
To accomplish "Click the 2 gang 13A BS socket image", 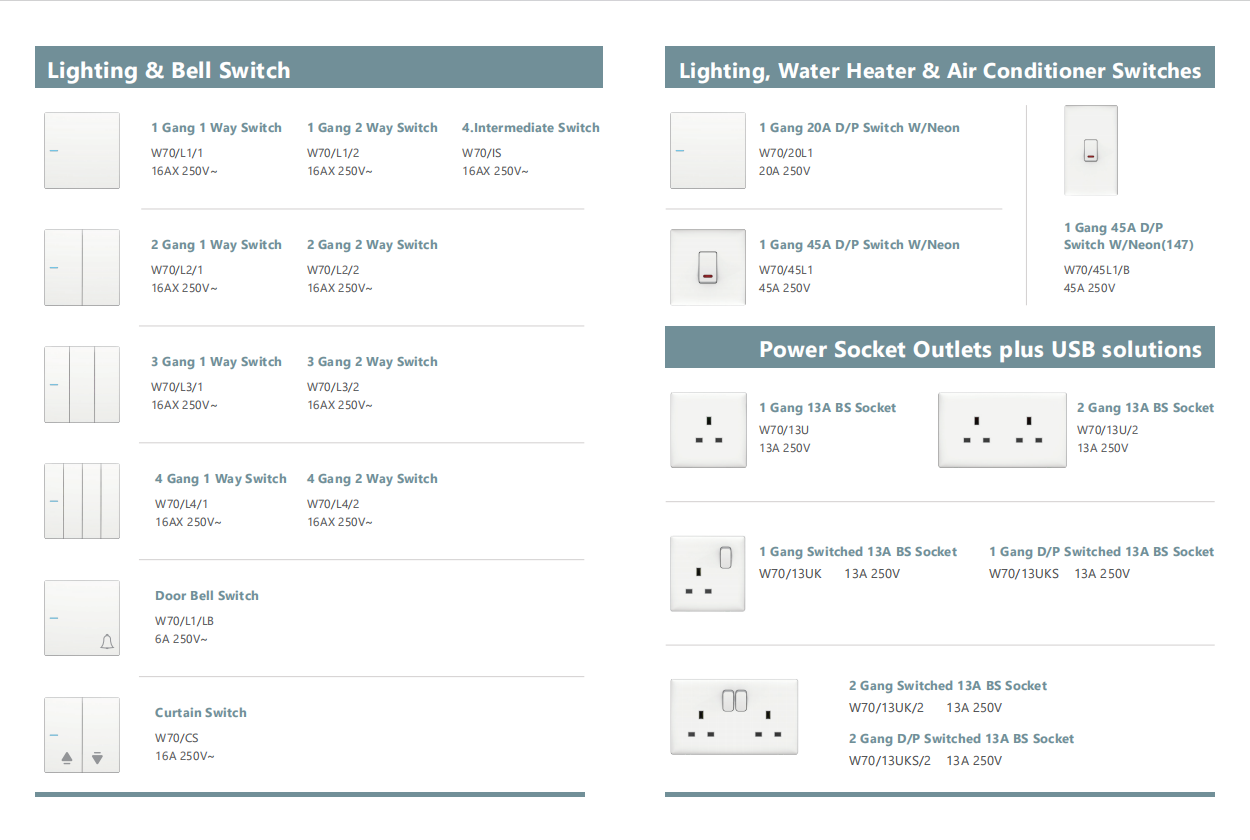I will coord(1003,430).
